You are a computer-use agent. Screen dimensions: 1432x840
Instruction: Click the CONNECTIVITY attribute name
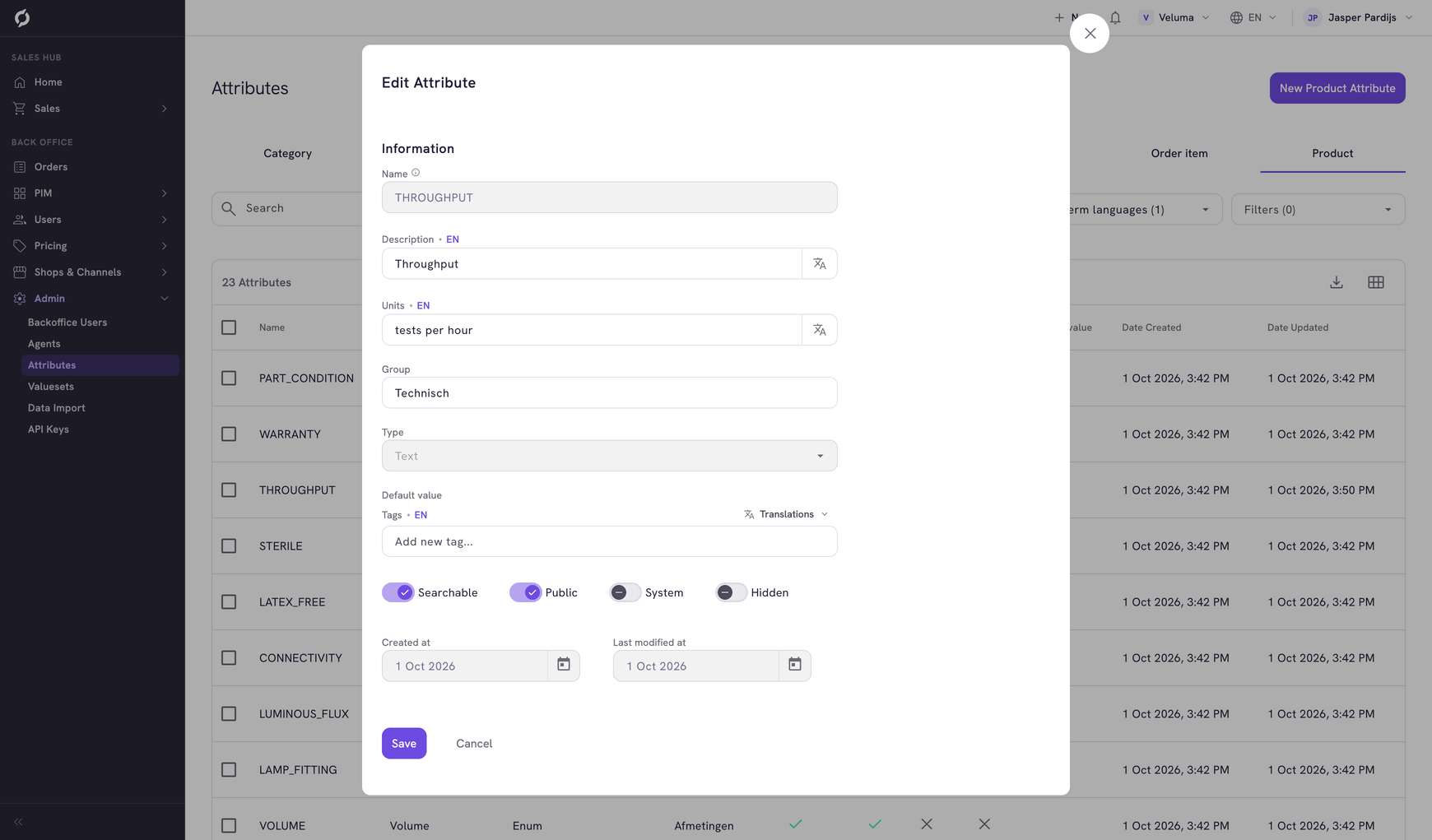tap(300, 658)
